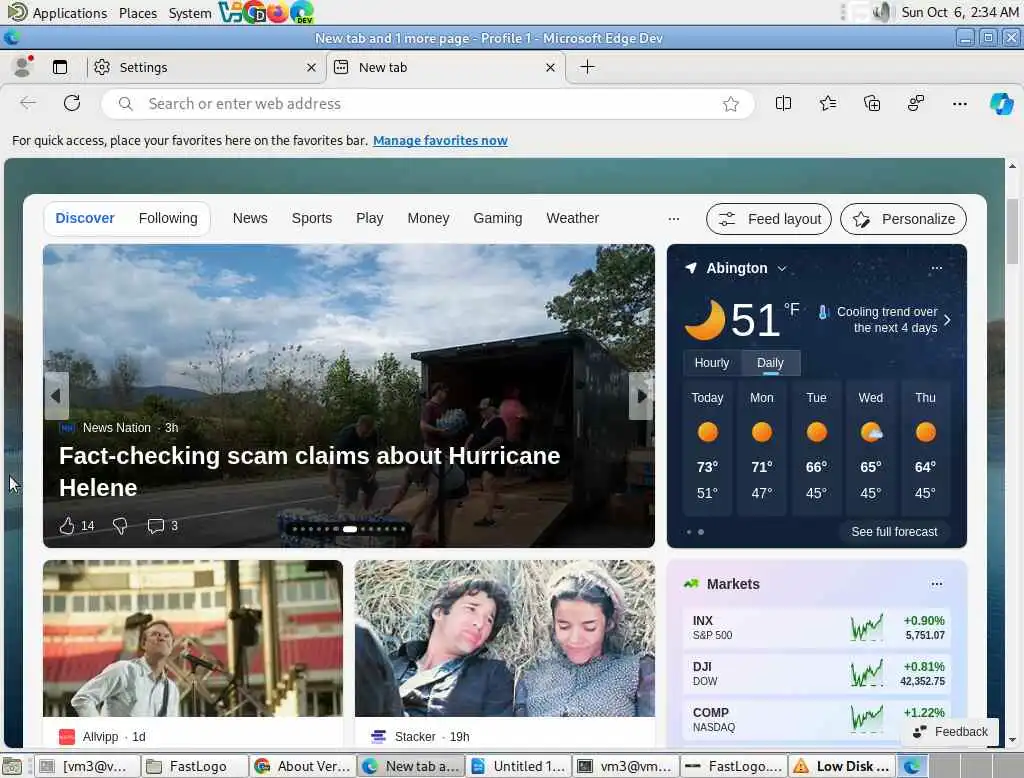Expand the Abington location dropdown
The height and width of the screenshot is (778, 1024).
782,268
